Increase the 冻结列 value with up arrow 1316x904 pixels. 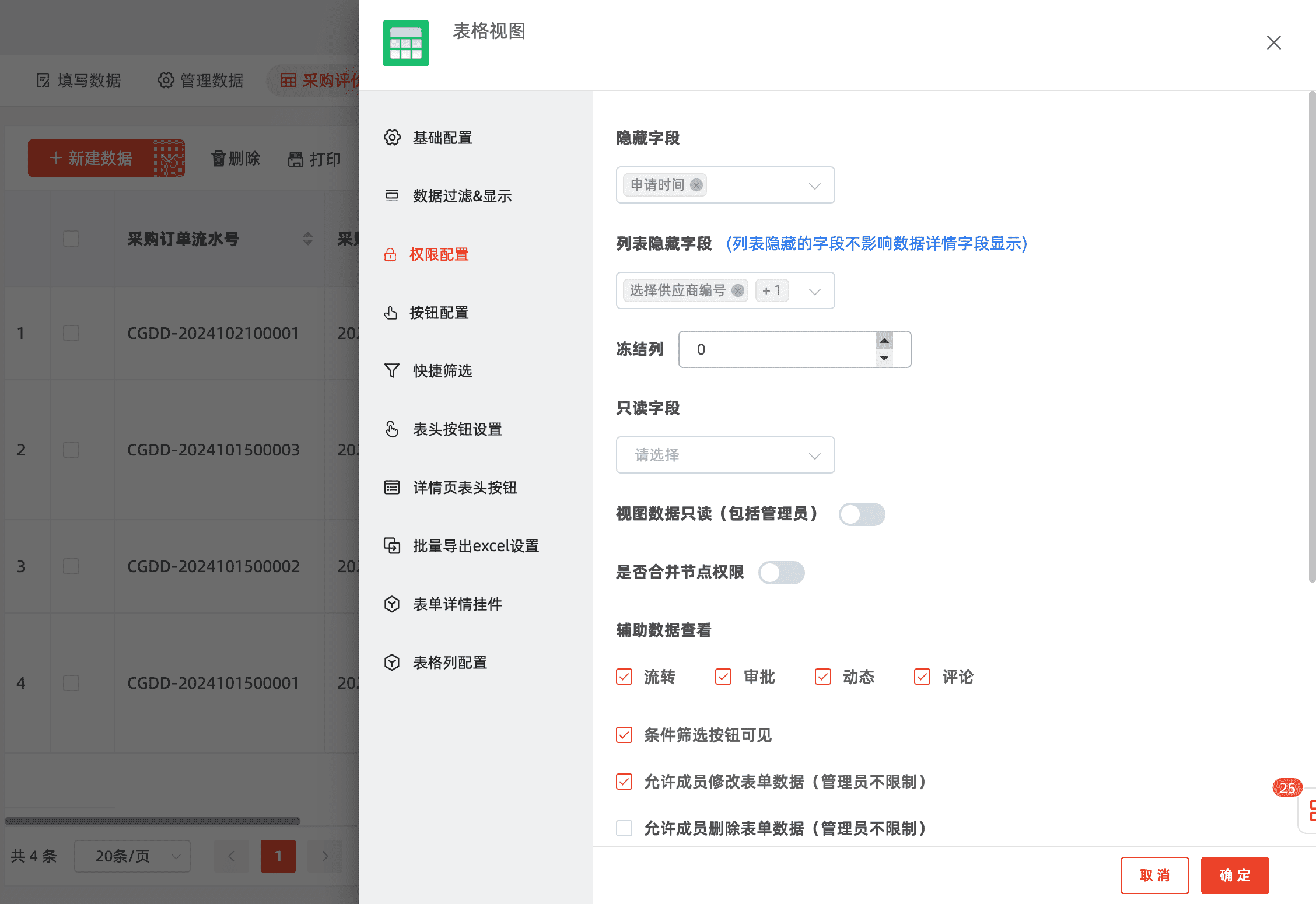(x=884, y=341)
